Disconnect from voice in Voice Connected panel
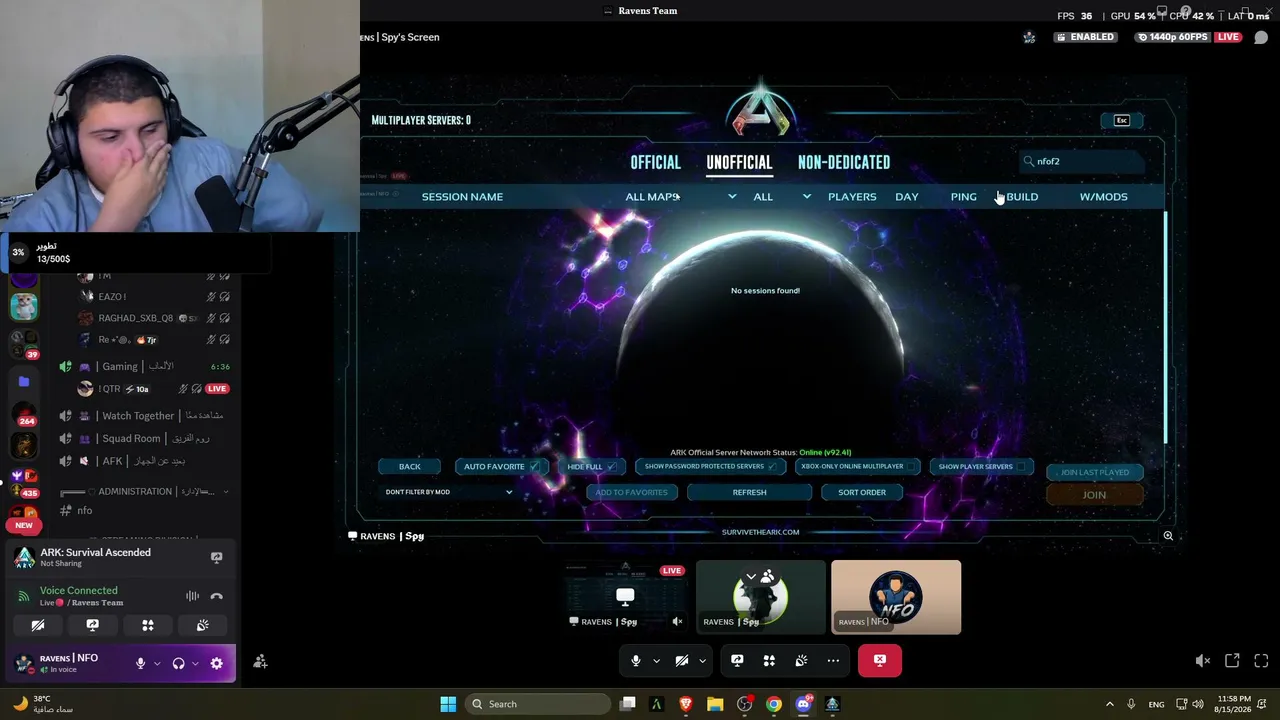The height and width of the screenshot is (720, 1280). point(216,596)
